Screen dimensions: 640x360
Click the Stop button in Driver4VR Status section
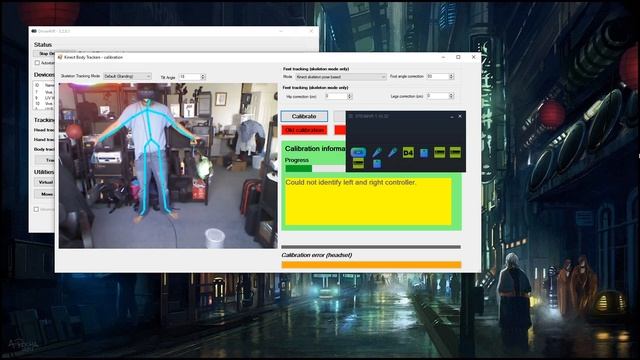[44, 53]
